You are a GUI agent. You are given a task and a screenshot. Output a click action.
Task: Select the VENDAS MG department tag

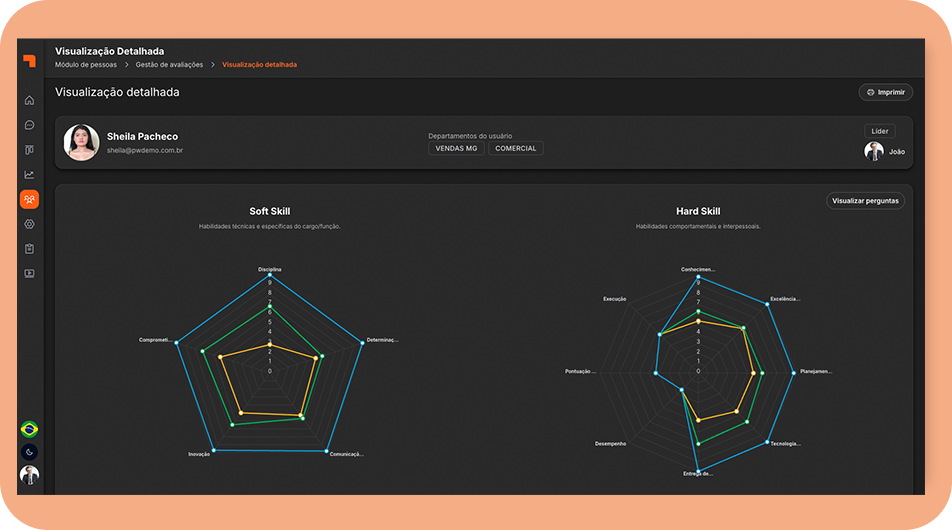456,148
